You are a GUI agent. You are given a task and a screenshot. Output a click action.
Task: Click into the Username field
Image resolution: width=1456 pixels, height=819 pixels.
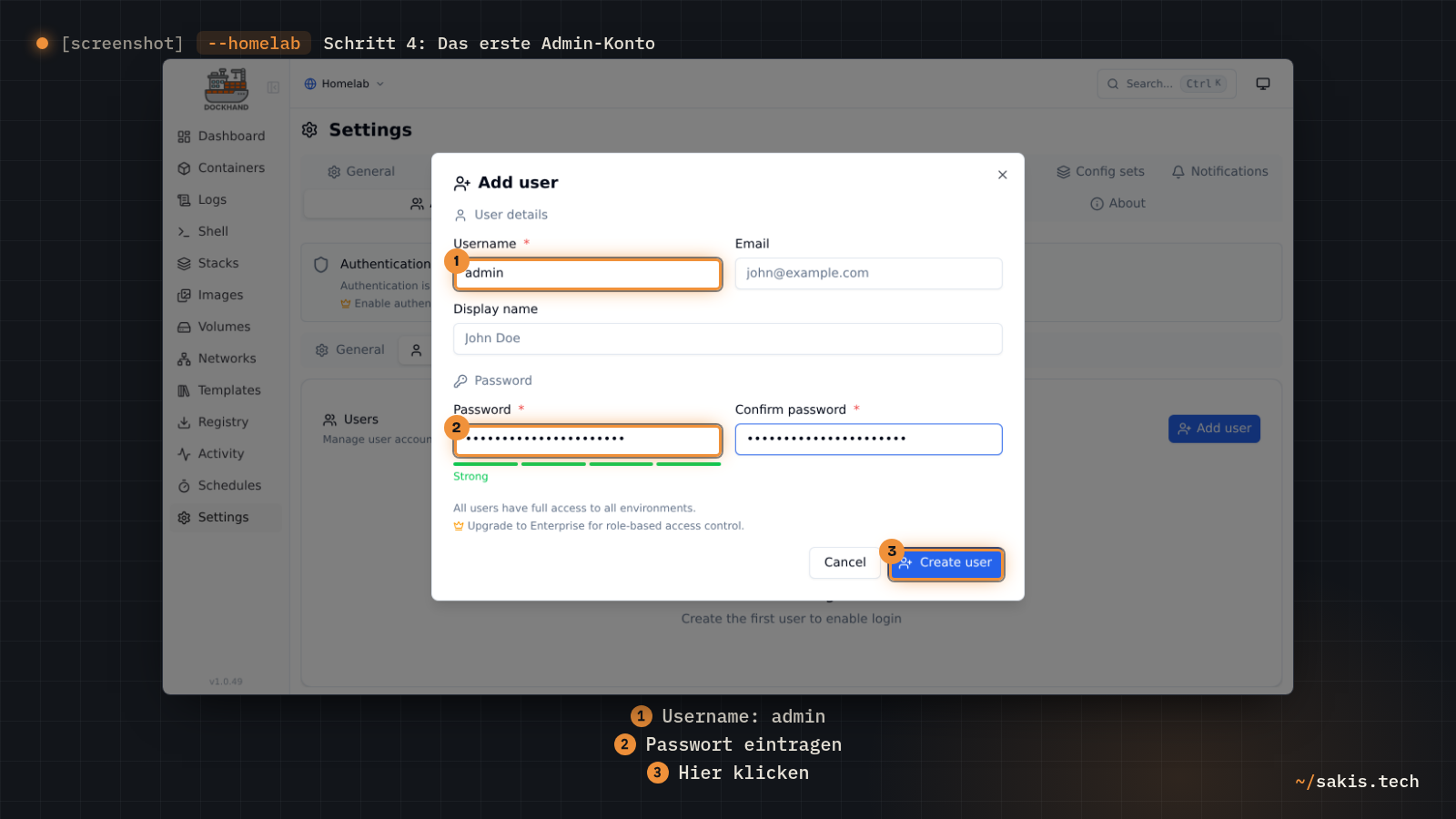tap(588, 274)
